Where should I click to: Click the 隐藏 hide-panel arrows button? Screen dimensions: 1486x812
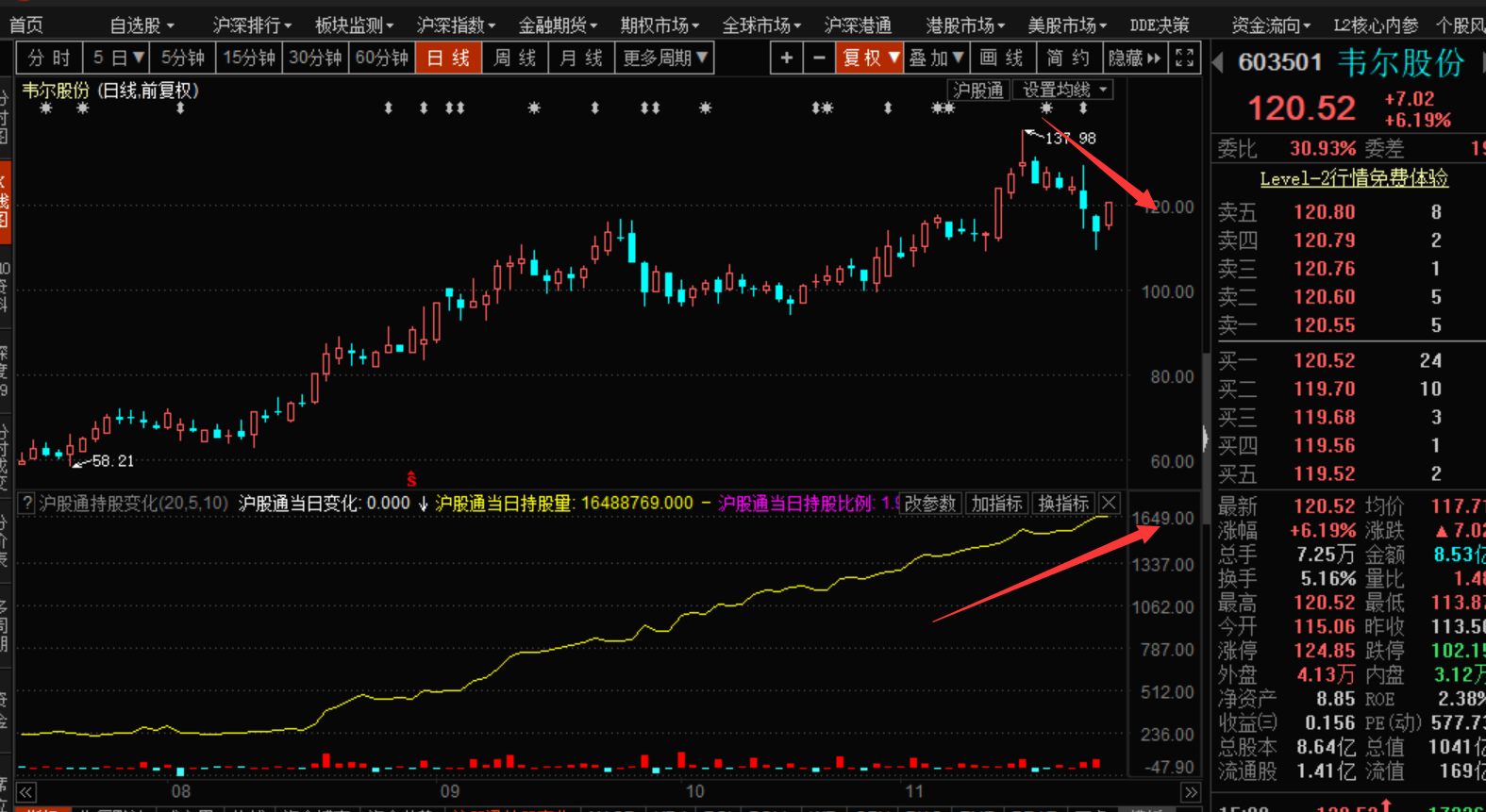pyautogui.click(x=1135, y=58)
